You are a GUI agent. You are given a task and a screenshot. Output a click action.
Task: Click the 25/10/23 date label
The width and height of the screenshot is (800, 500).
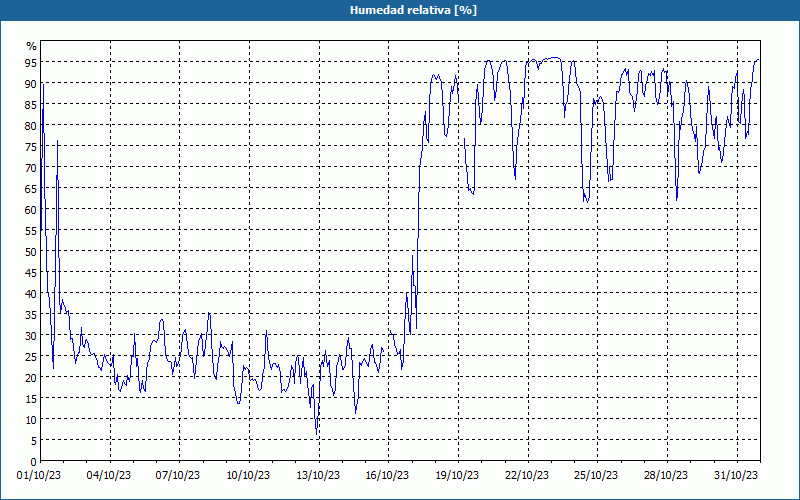tap(596, 475)
